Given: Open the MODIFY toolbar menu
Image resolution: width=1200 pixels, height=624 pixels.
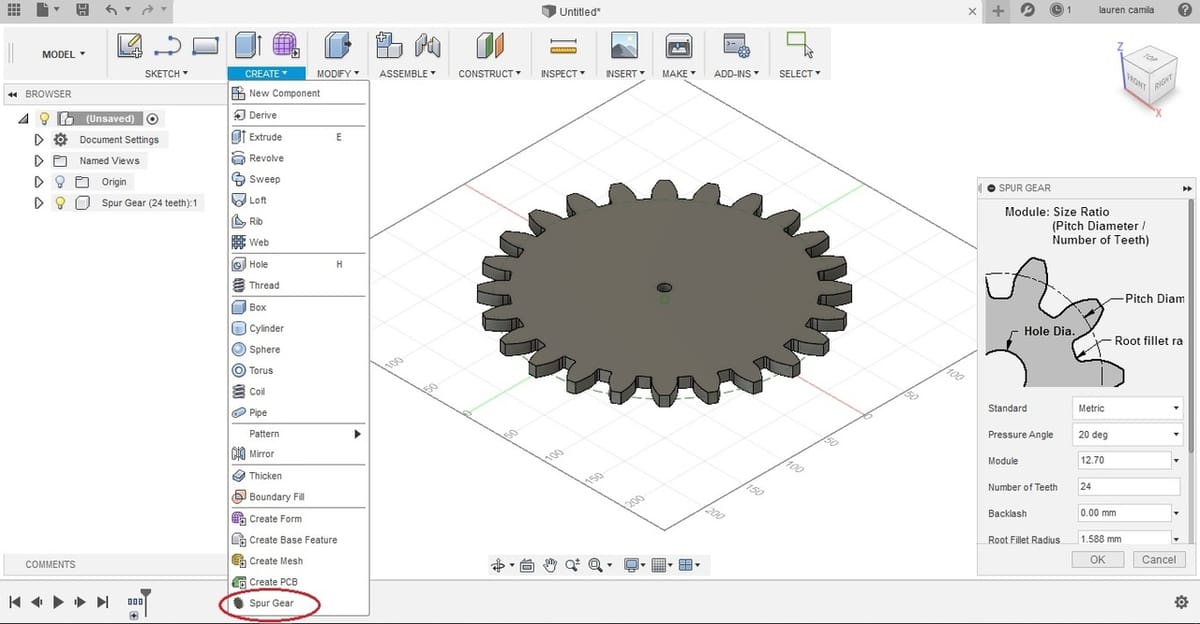Looking at the screenshot, I should click(x=338, y=73).
